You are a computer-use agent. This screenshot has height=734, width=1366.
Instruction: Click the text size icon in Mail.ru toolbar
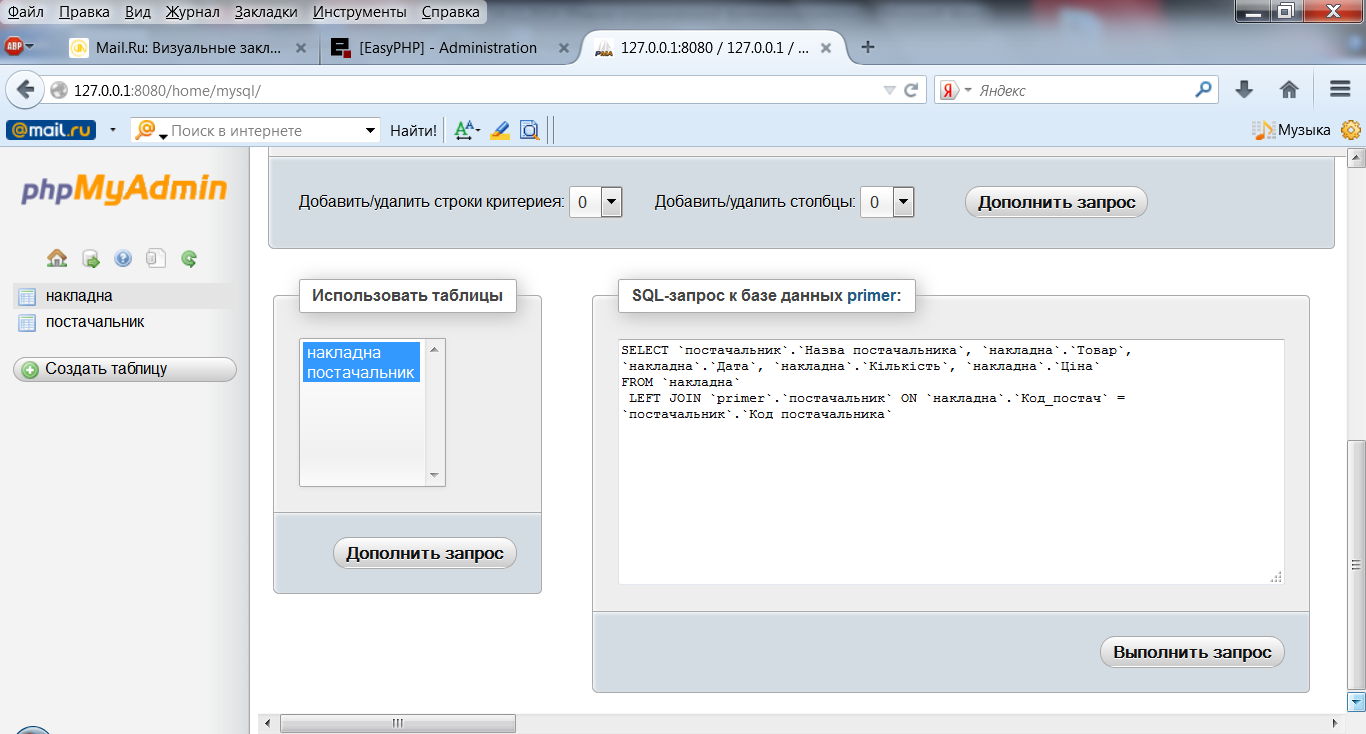[x=465, y=130]
